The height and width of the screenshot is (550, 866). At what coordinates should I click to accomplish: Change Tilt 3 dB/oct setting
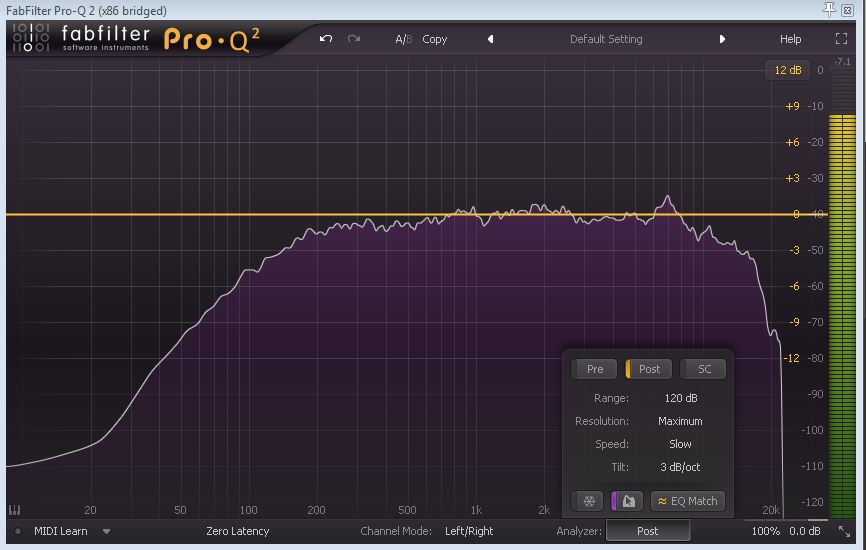point(680,467)
